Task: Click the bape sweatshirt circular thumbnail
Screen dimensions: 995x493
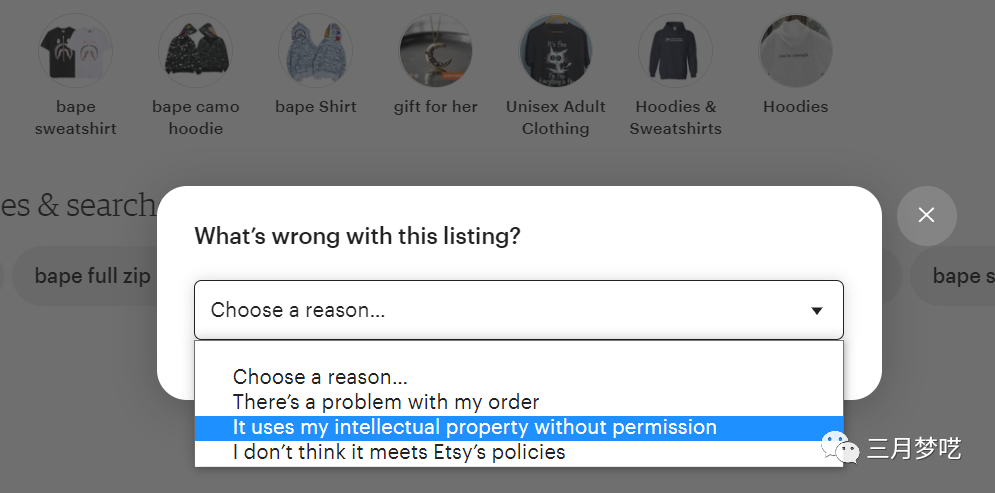Action: click(x=76, y=50)
